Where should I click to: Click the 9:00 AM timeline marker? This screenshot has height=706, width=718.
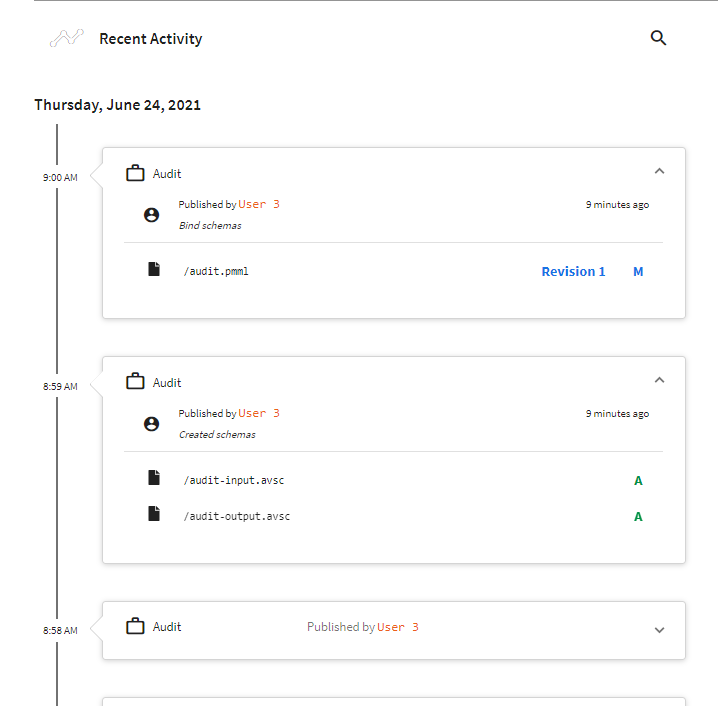(x=59, y=177)
